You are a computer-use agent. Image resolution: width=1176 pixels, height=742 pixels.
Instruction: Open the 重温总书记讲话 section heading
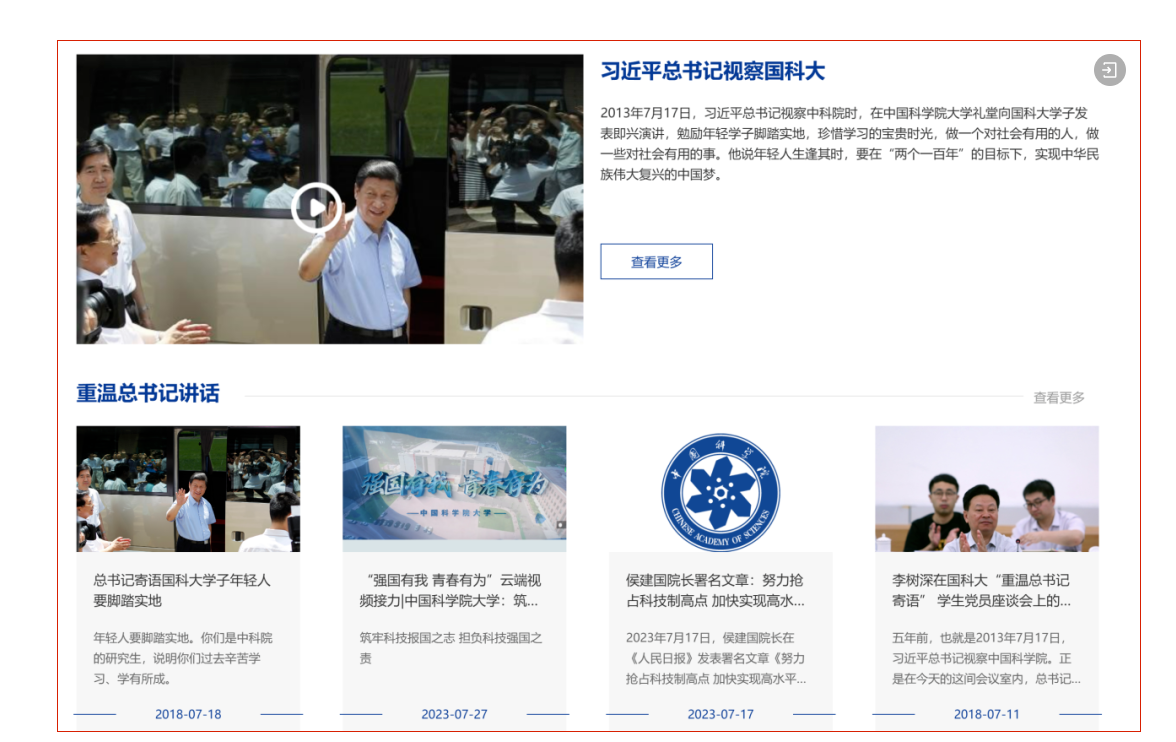(x=148, y=393)
